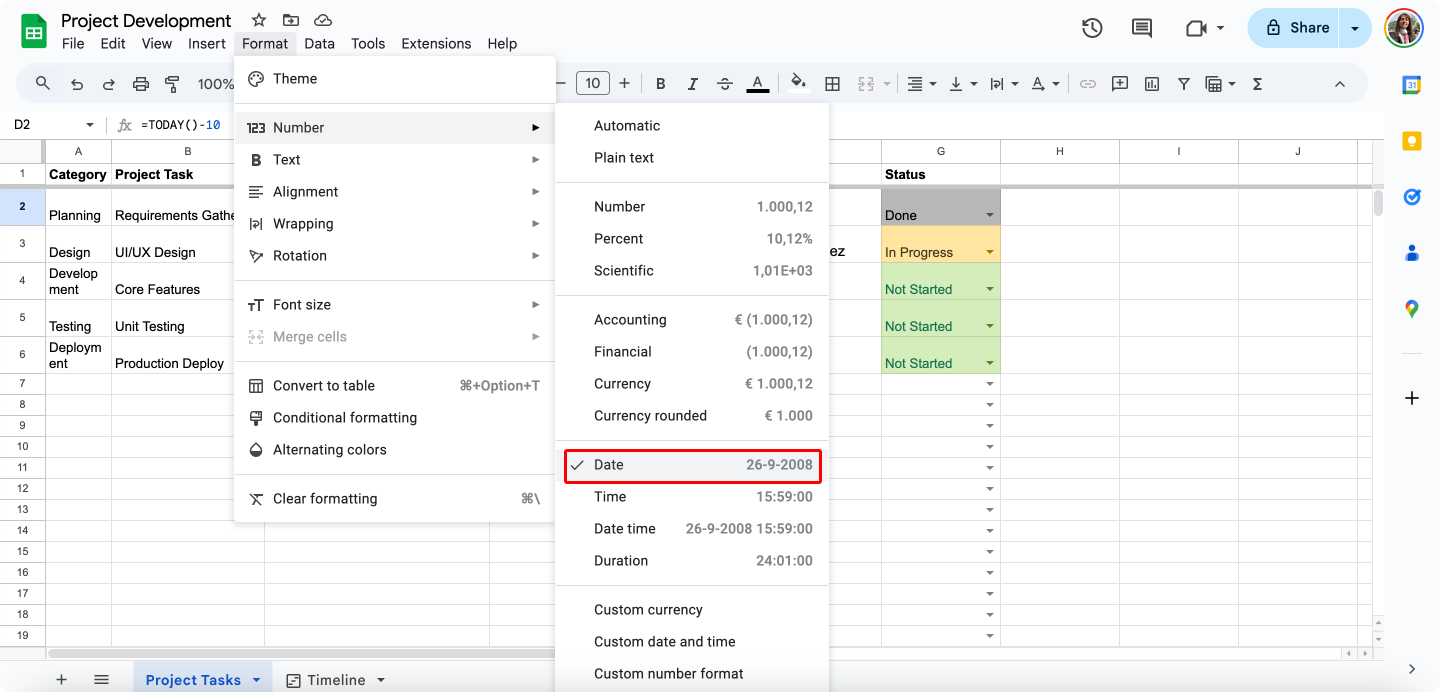This screenshot has height=692, width=1440.
Task: Open the Google Maps side panel icon
Action: pyautogui.click(x=1412, y=310)
